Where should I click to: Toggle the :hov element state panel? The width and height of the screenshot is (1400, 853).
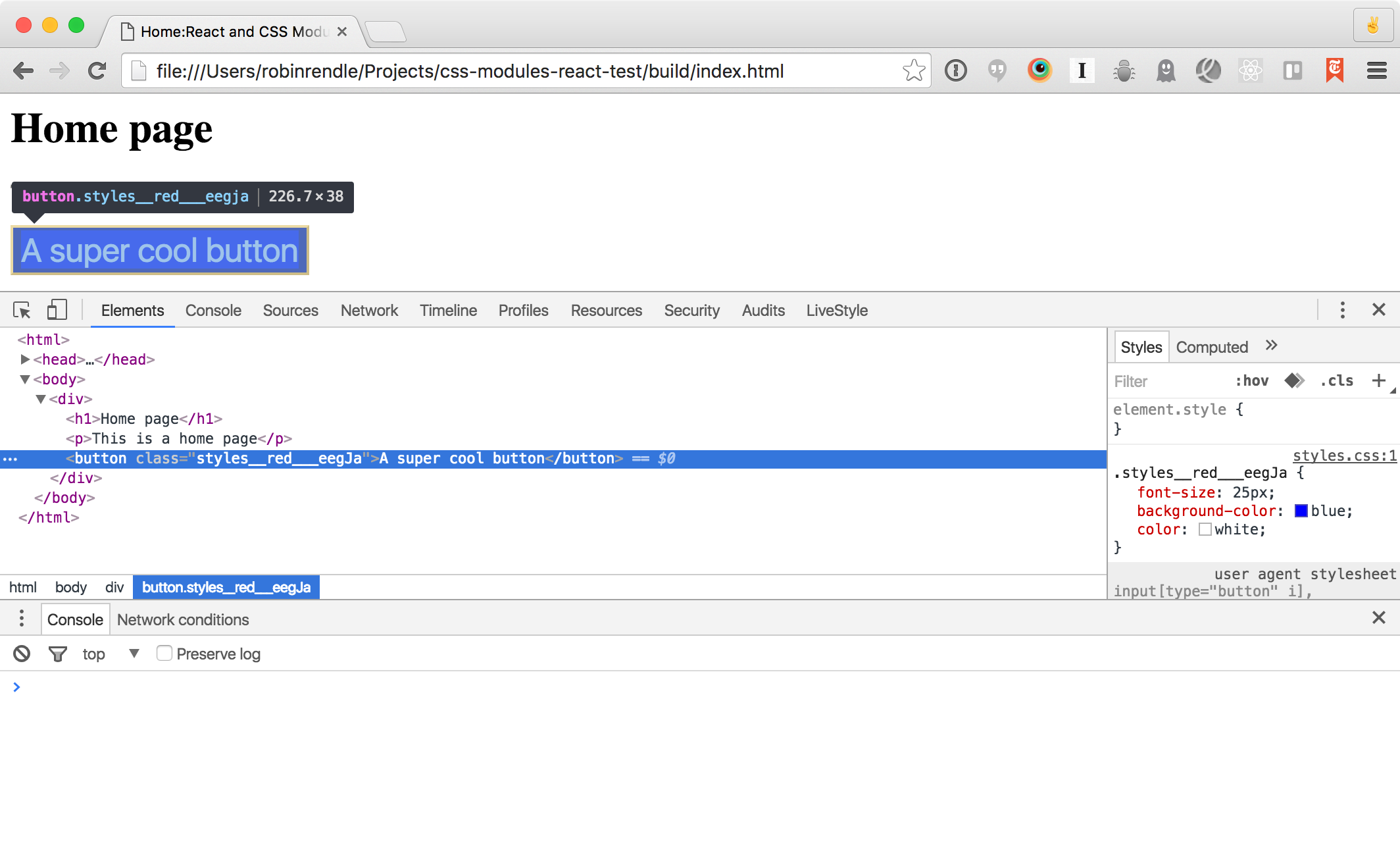pos(1252,380)
